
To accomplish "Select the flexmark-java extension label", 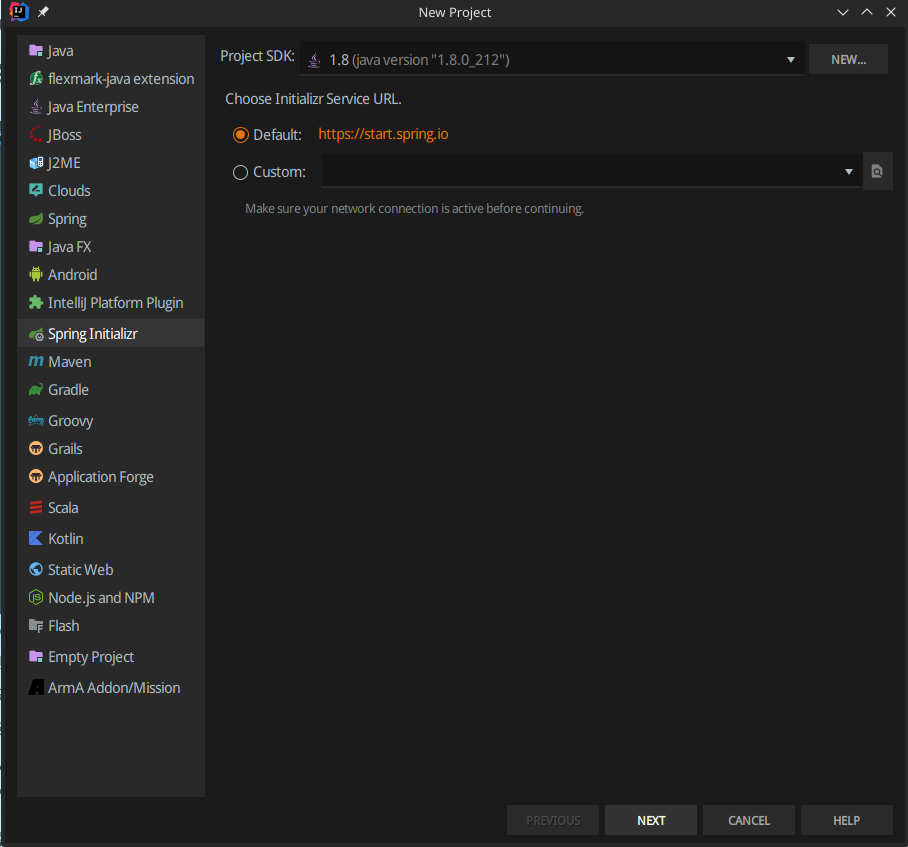I will [121, 79].
